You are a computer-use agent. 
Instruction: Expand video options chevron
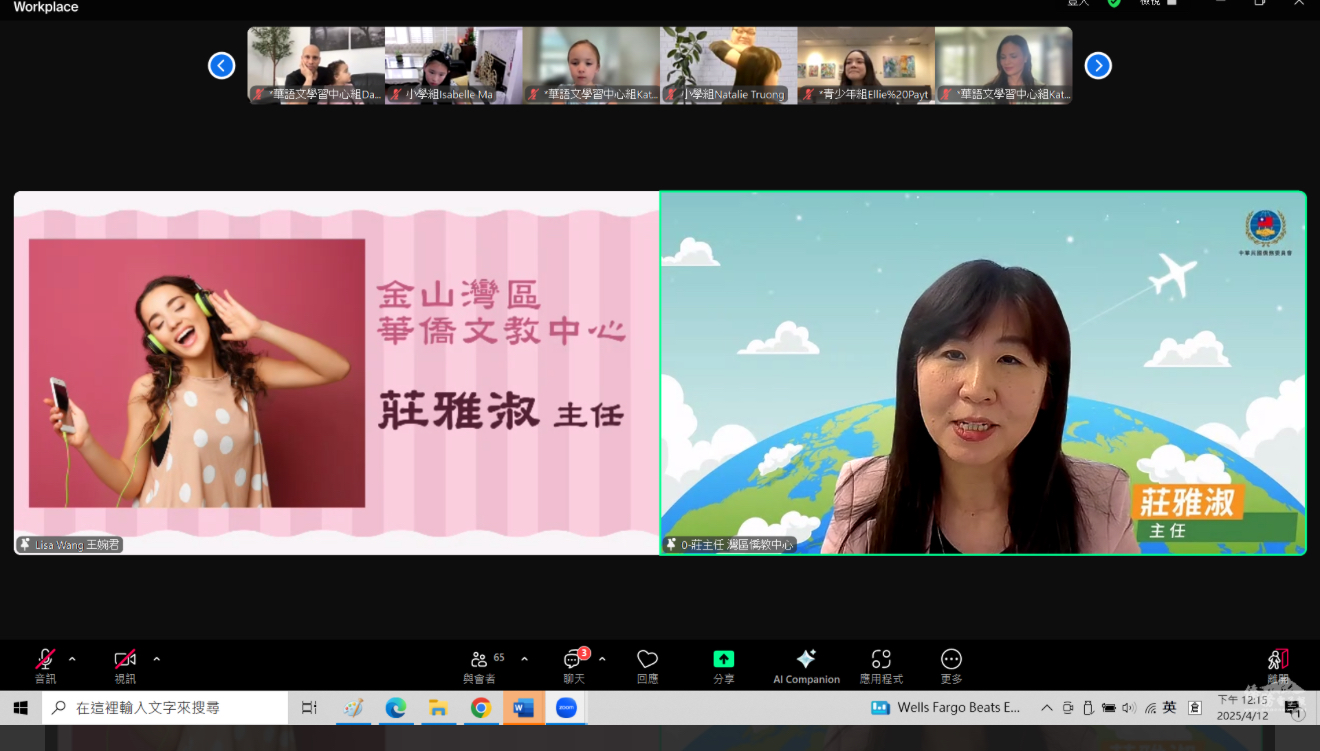point(156,659)
